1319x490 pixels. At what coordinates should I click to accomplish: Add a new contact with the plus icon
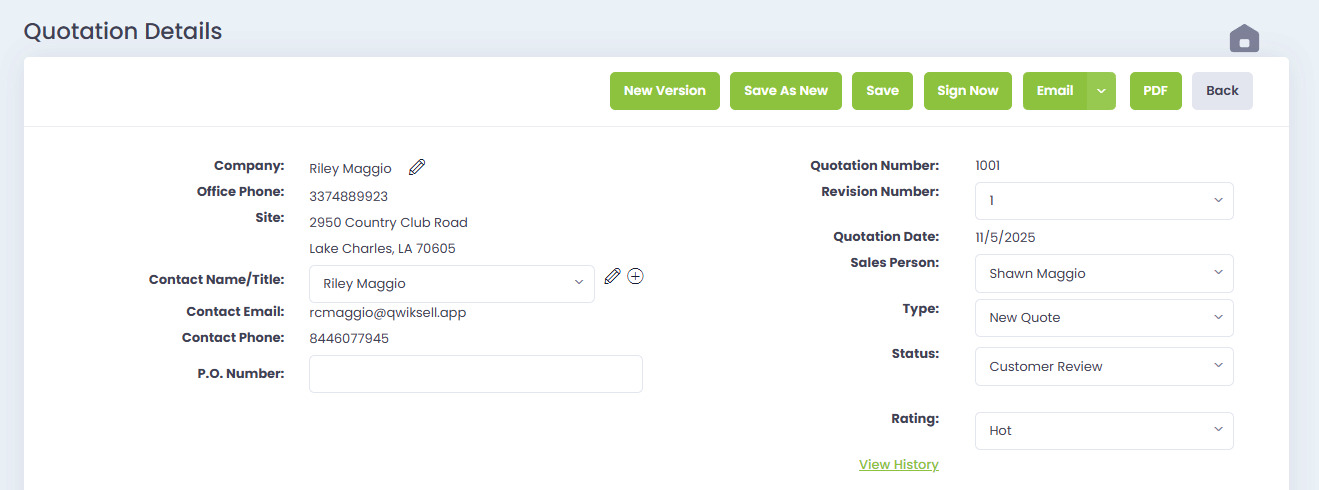tap(635, 276)
